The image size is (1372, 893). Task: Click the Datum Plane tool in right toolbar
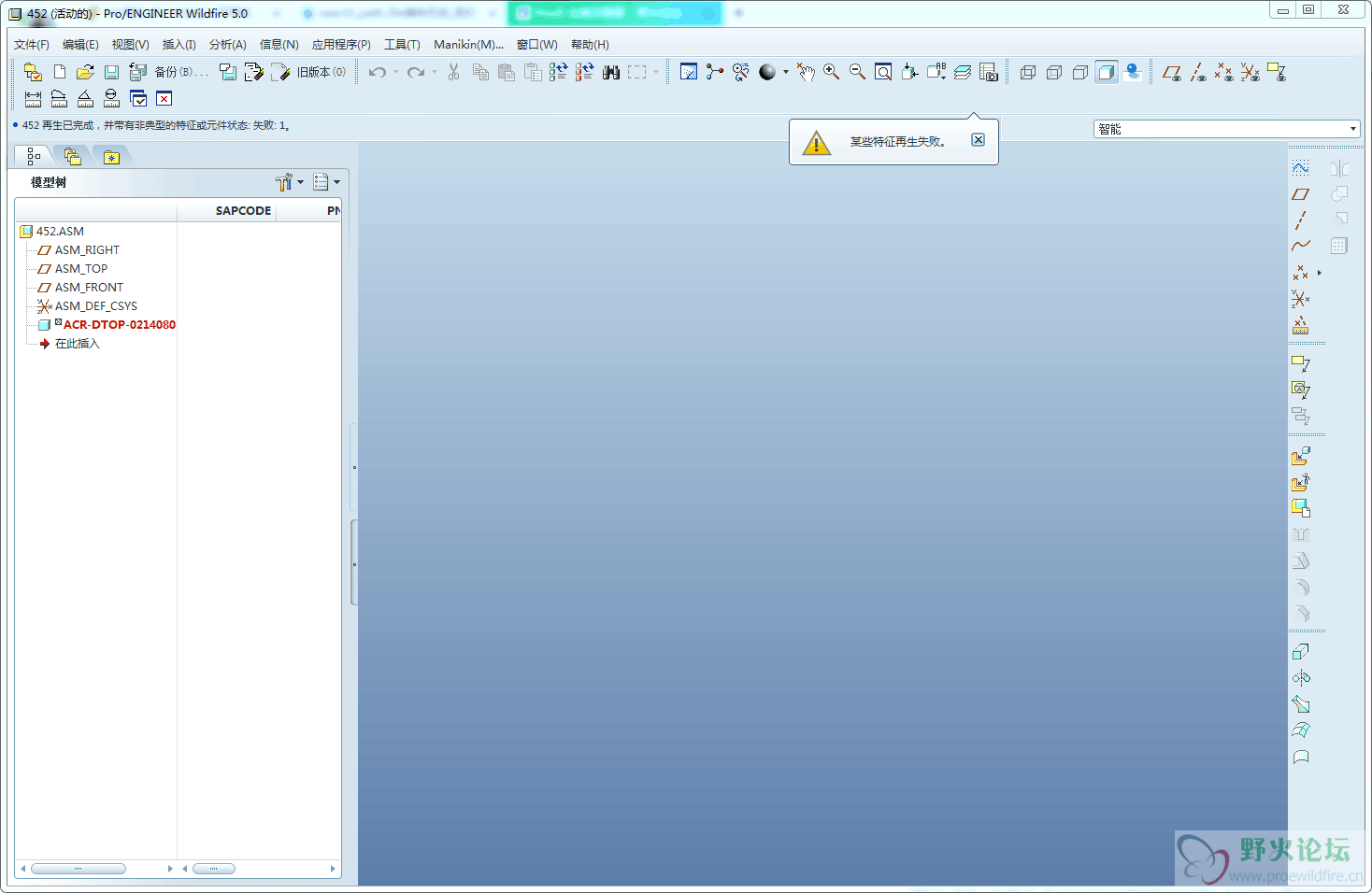1300,193
